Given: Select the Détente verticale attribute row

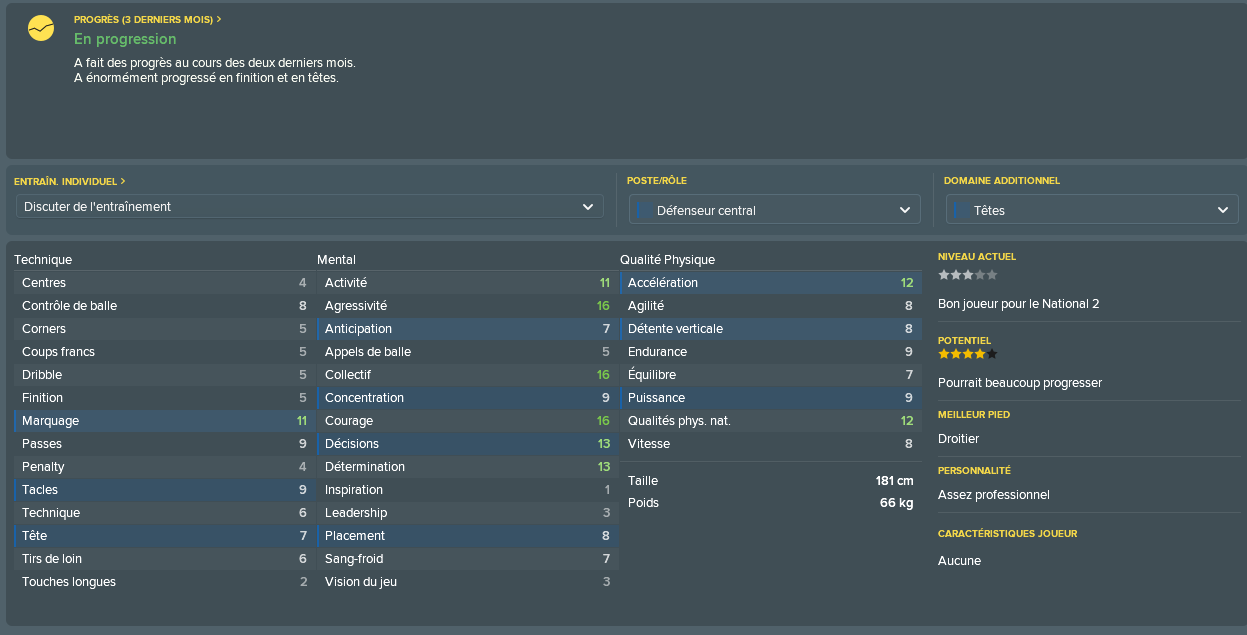Looking at the screenshot, I should coord(770,329).
